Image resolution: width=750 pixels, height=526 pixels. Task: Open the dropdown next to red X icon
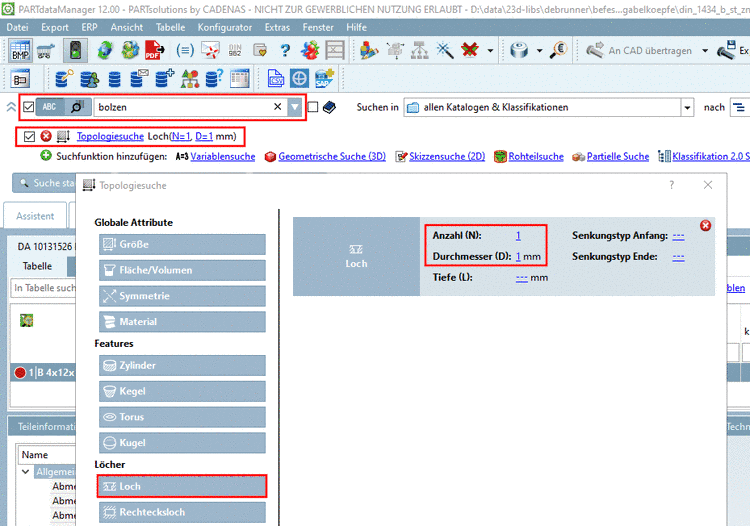click(x=490, y=50)
